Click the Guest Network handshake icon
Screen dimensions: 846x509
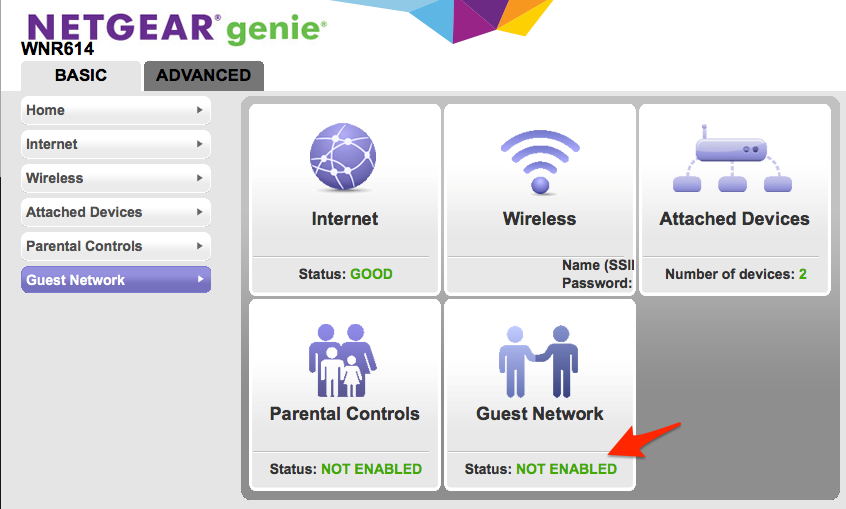point(538,361)
